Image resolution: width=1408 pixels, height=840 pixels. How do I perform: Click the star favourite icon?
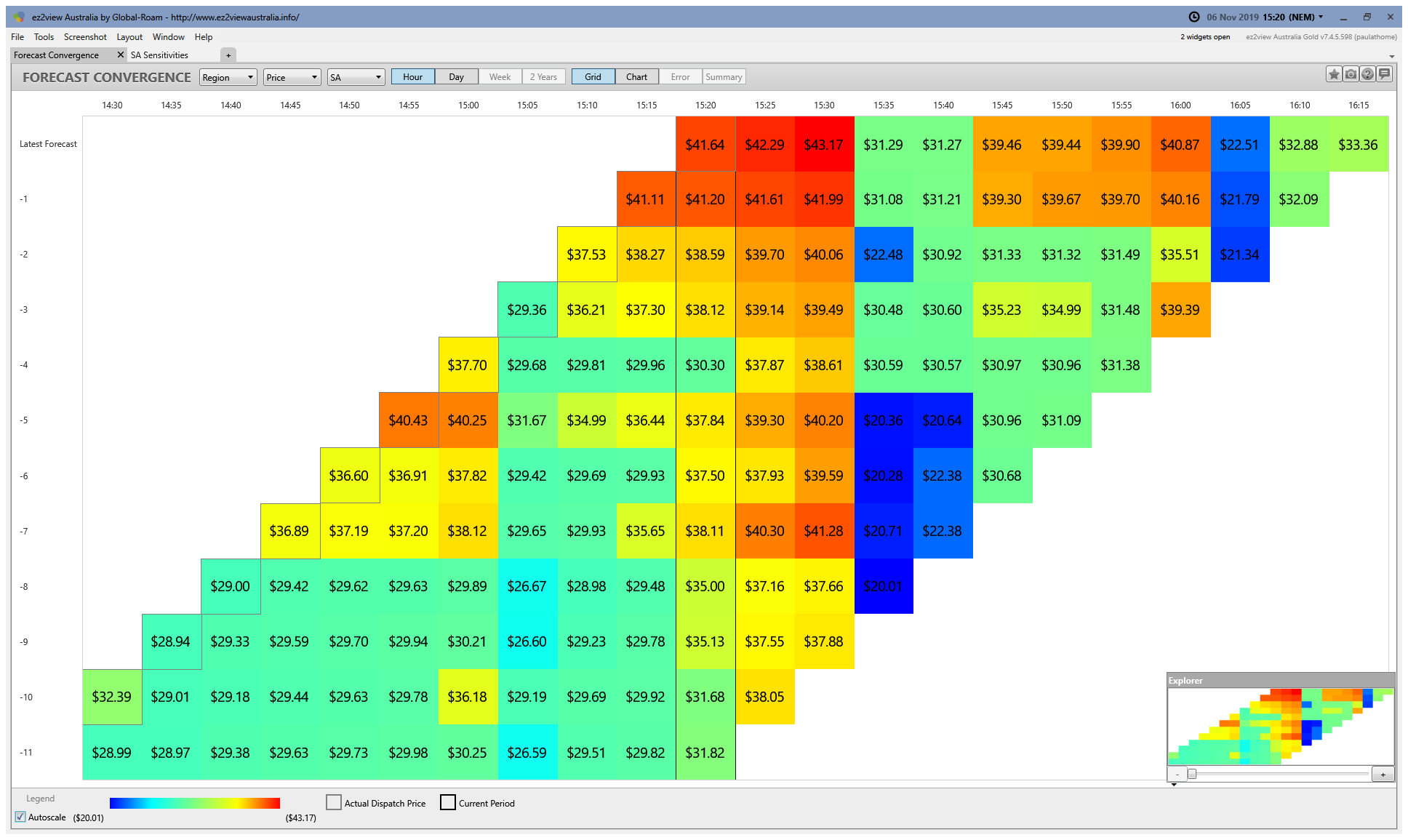pyautogui.click(x=1334, y=74)
